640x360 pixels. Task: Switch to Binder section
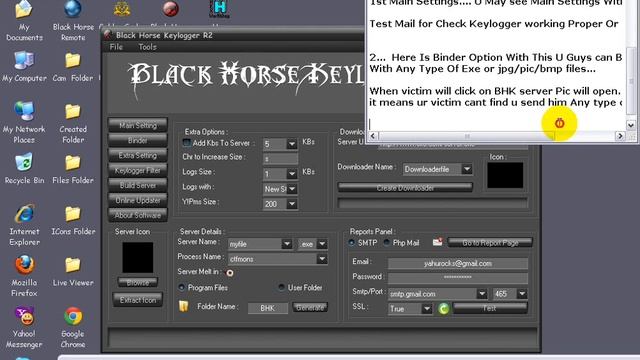(138, 140)
